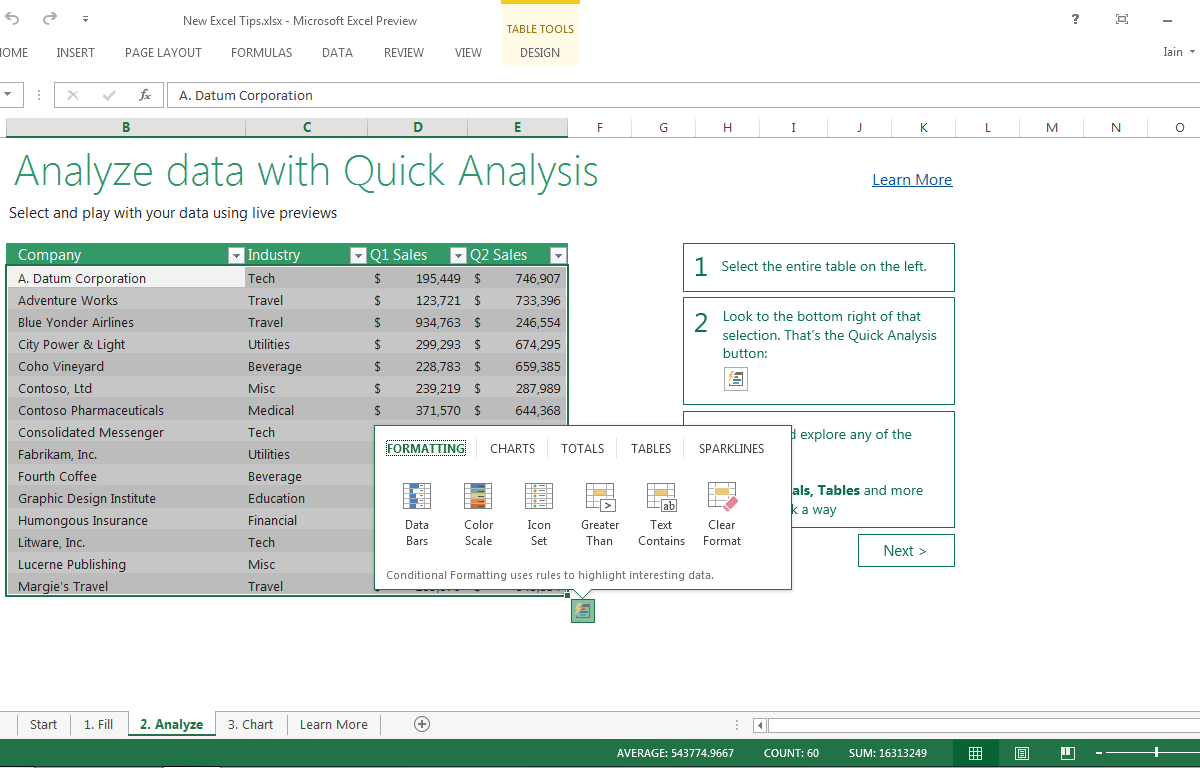
Task: Add a new sheet with the plus icon
Action: [422, 724]
